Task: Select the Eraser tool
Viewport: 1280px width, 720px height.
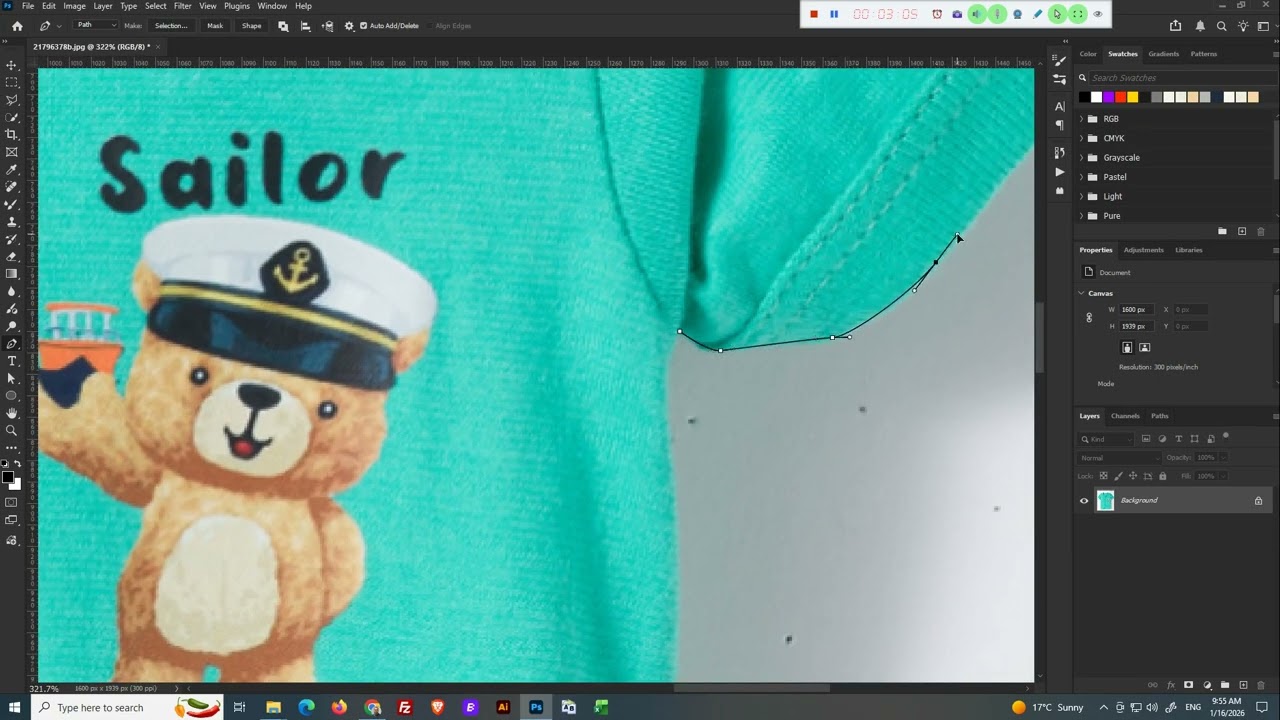Action: point(12,256)
